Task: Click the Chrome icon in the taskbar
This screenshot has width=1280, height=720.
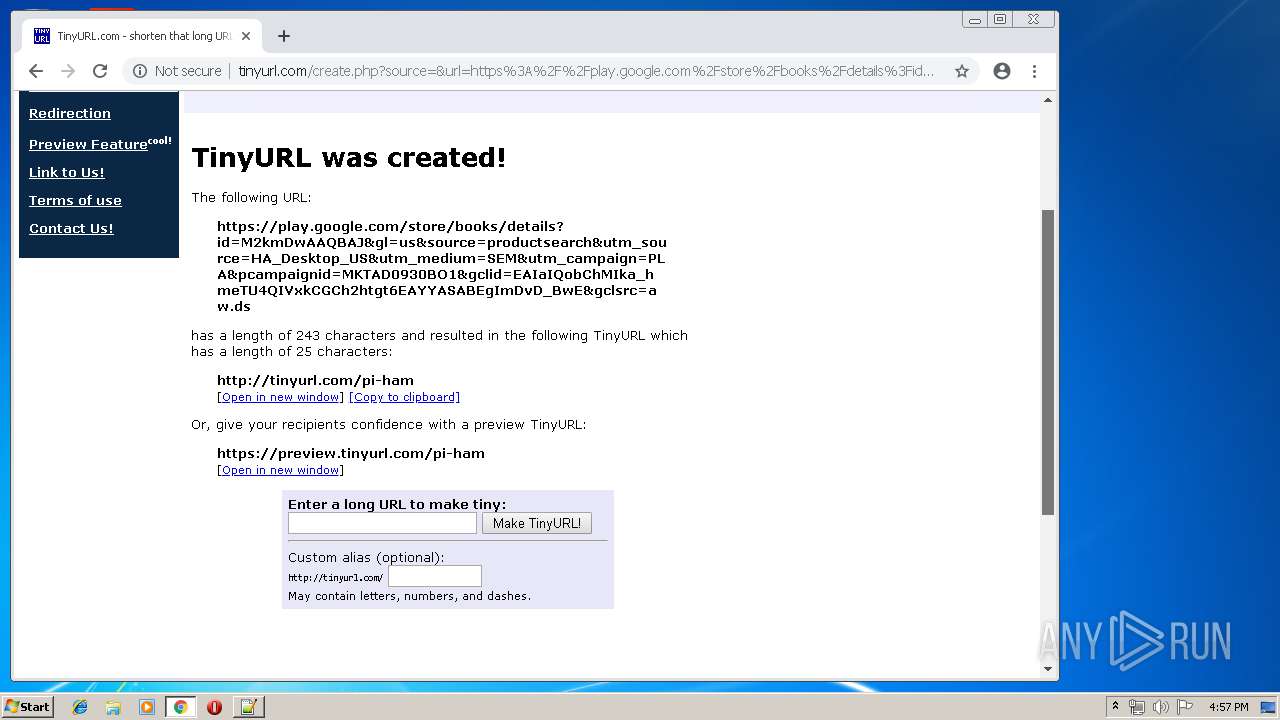Action: (x=180, y=707)
